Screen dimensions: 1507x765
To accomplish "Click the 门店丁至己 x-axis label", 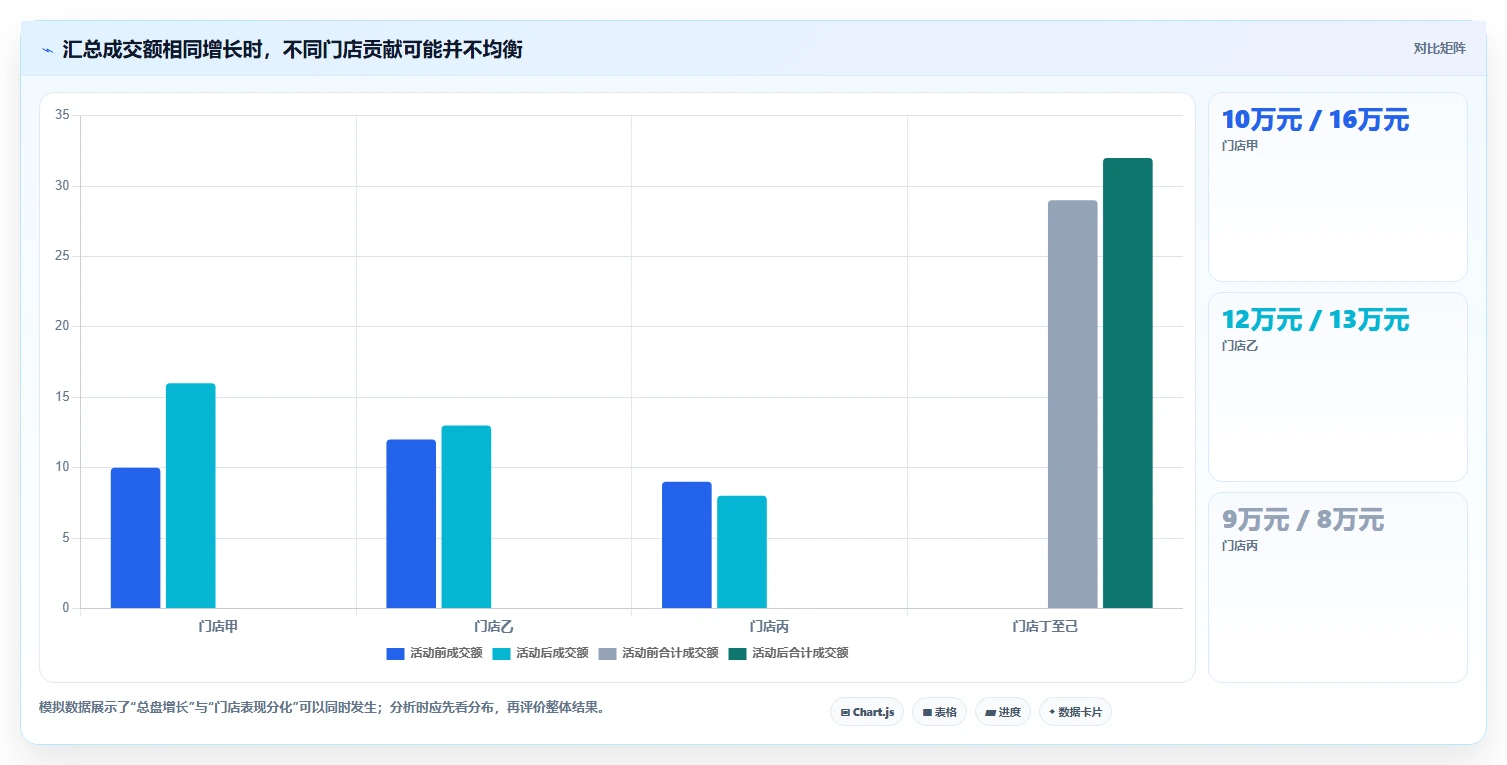I will [x=1045, y=627].
